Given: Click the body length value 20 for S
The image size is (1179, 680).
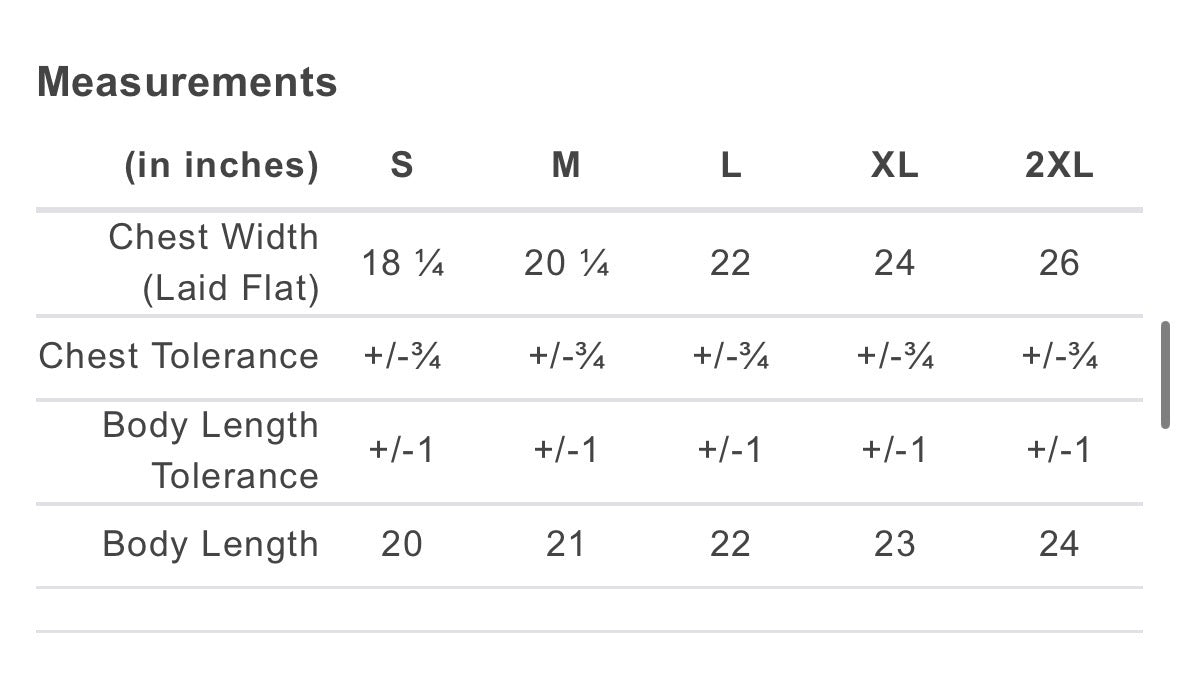Looking at the screenshot, I should click(x=401, y=544).
